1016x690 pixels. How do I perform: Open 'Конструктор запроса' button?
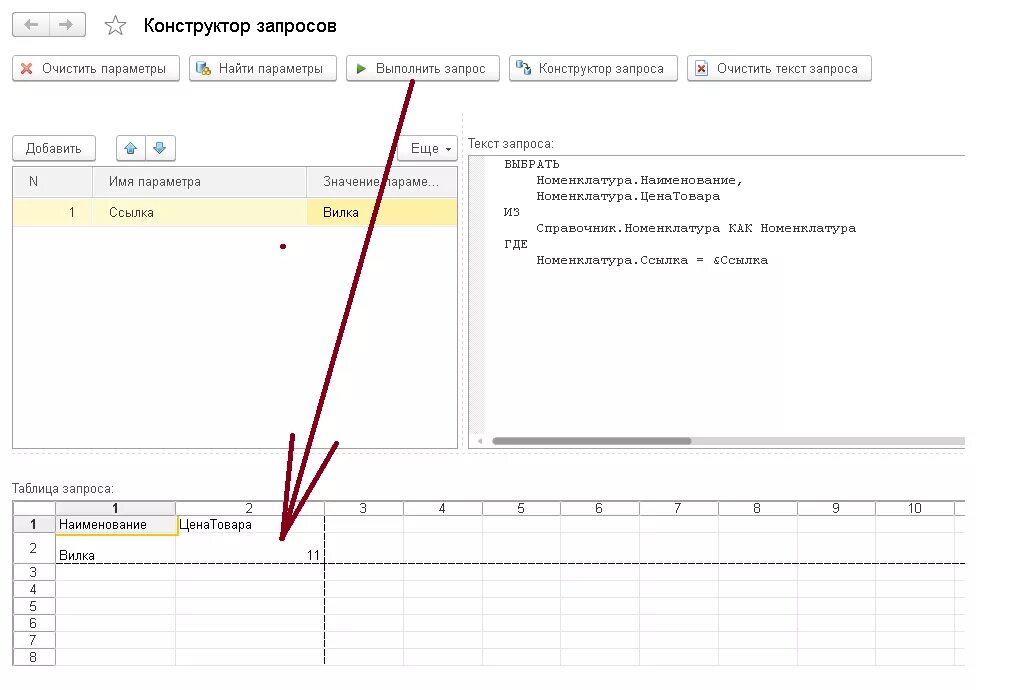pyautogui.click(x=593, y=68)
